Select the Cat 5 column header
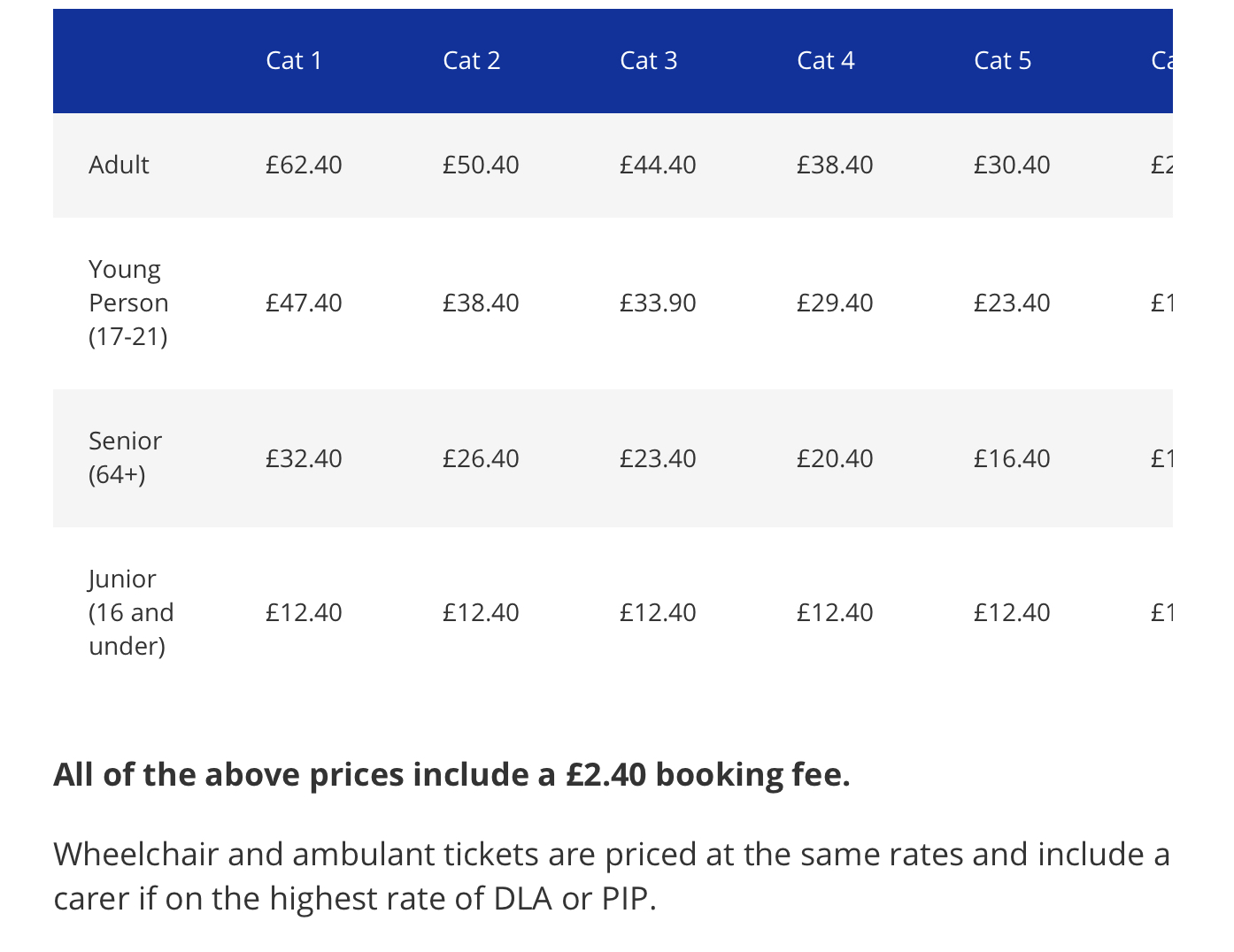1234x952 pixels. 1003,60
